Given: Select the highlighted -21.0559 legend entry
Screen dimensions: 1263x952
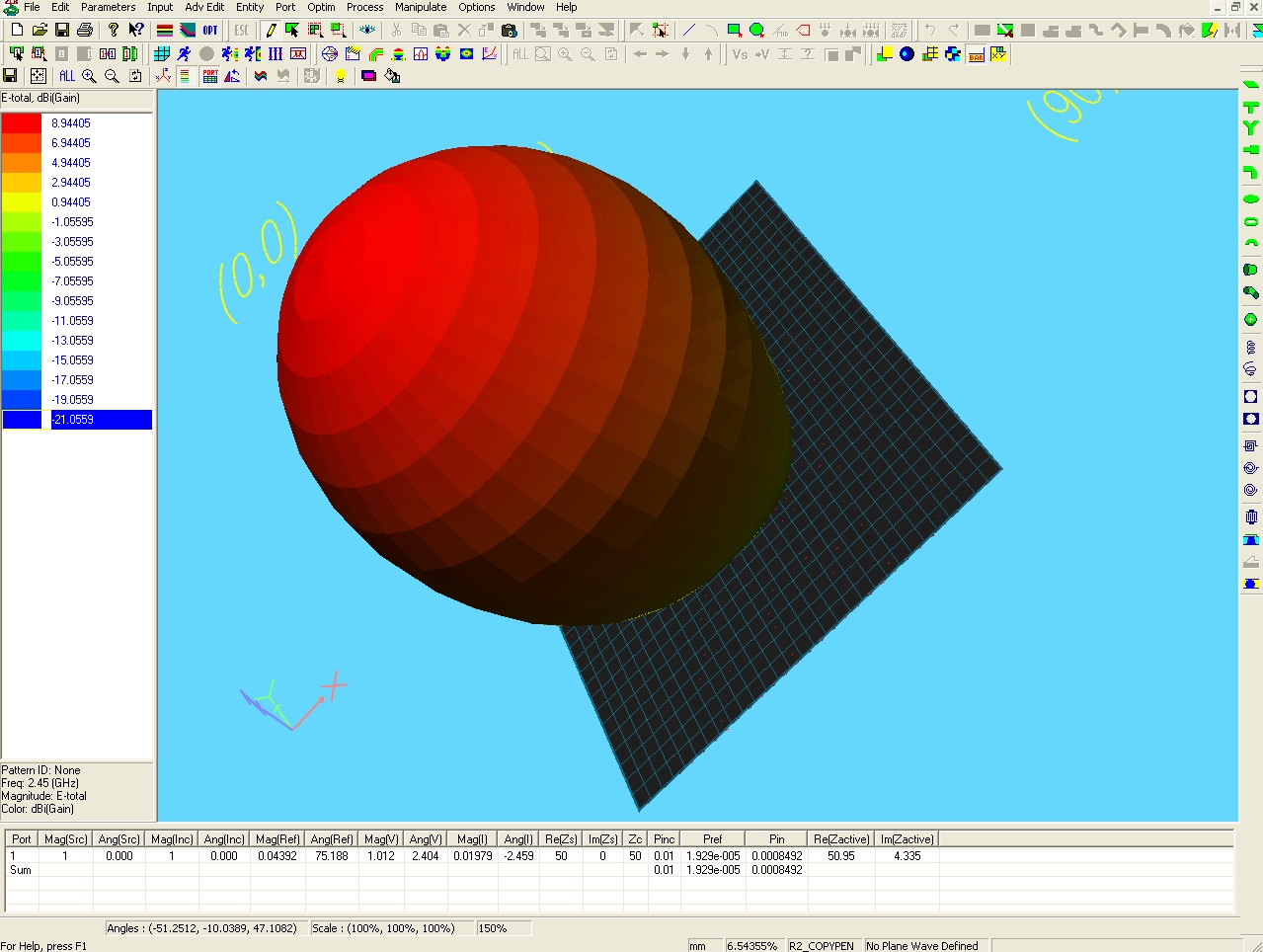Looking at the screenshot, I should [x=101, y=420].
